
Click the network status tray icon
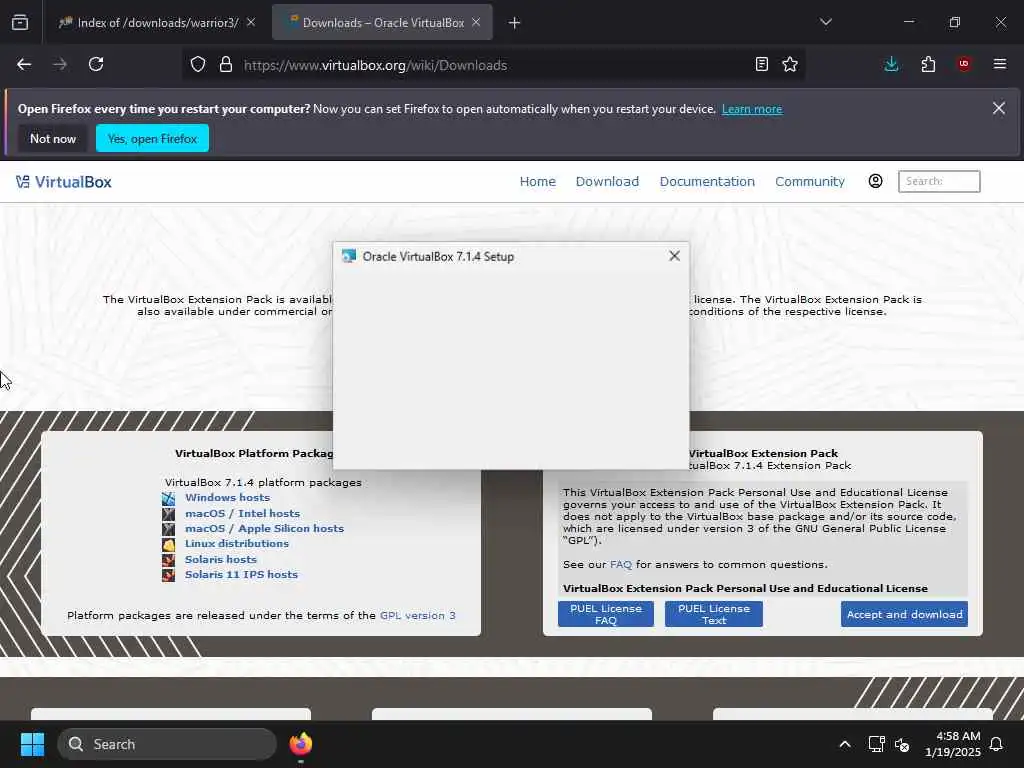[x=876, y=744]
